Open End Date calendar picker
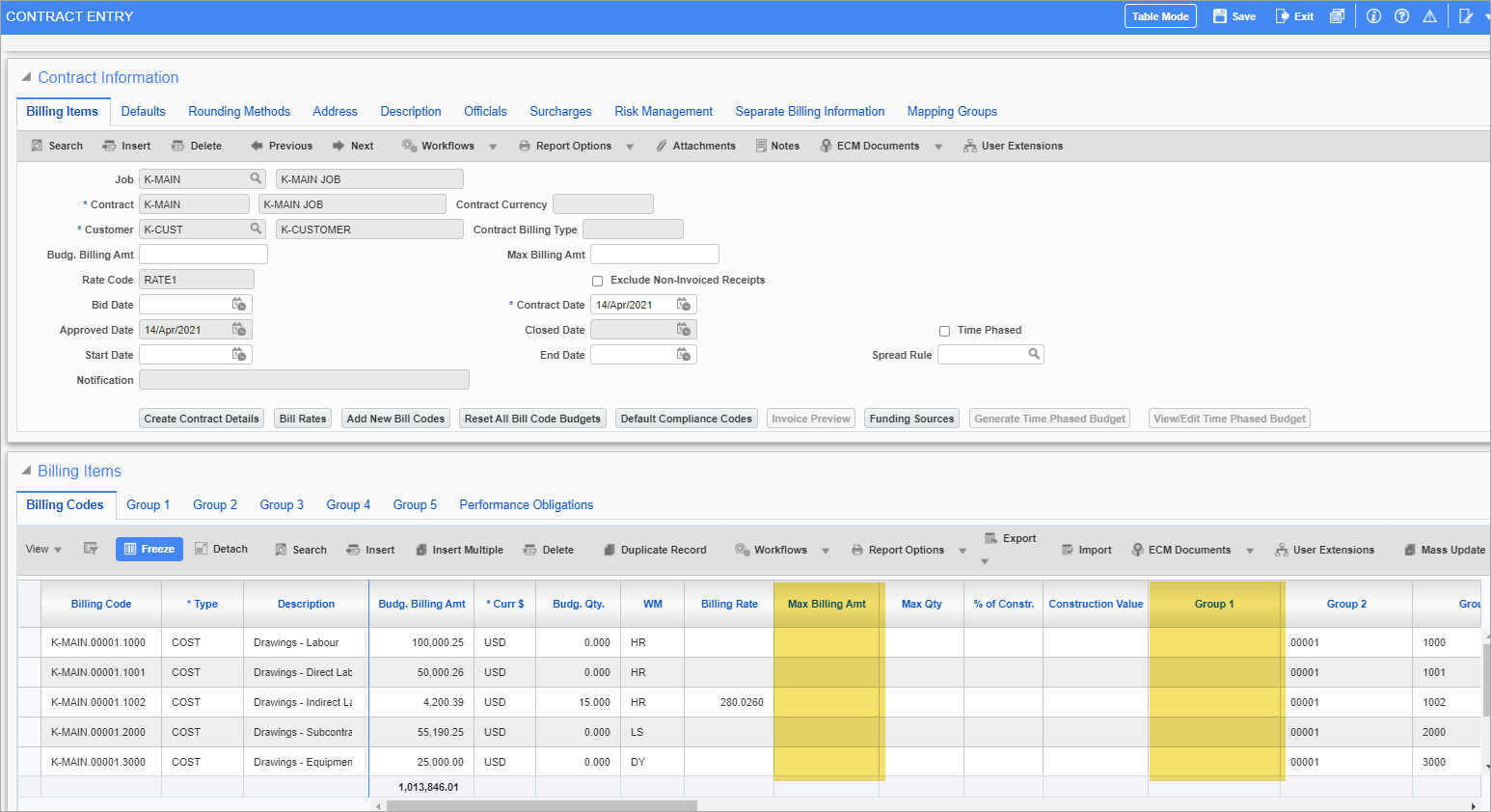Screen dimensions: 1491x812 tap(684, 355)
